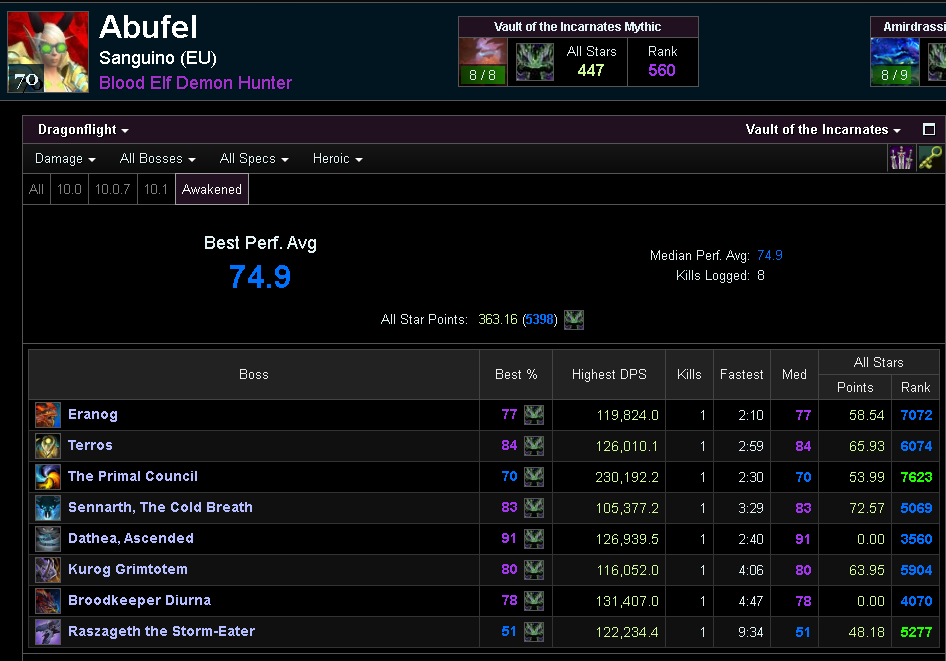Viewport: 946px width, 661px height.
Task: Click Eranog's highest DPS 119,824.0
Action: pos(627,415)
